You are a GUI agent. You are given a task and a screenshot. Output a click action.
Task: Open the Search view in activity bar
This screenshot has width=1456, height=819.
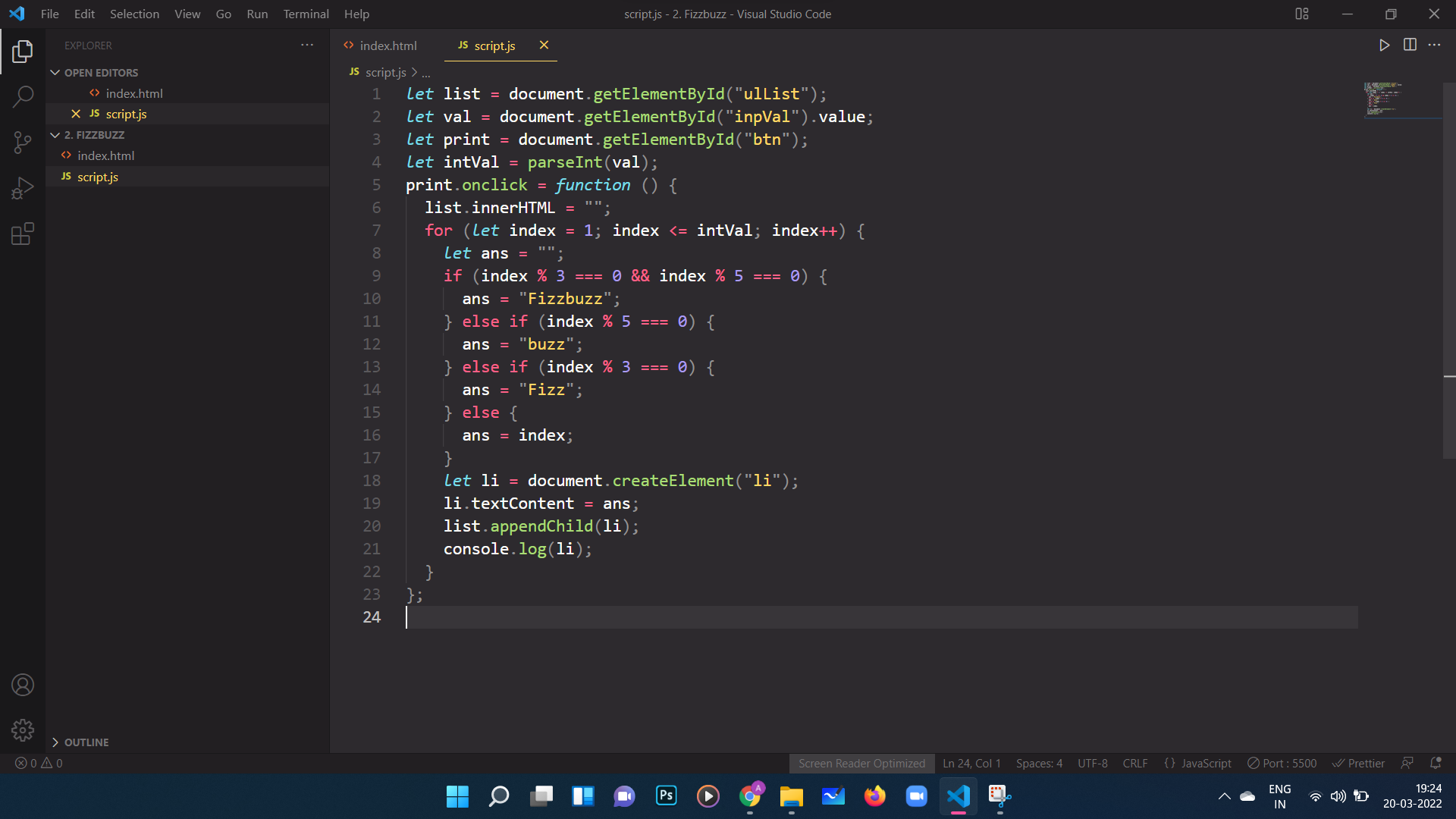click(23, 96)
